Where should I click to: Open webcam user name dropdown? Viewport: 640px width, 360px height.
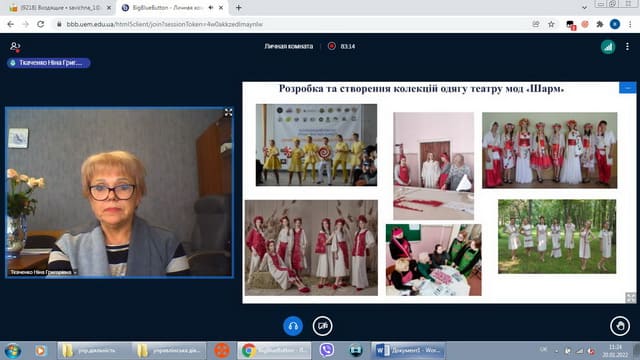(x=43, y=272)
